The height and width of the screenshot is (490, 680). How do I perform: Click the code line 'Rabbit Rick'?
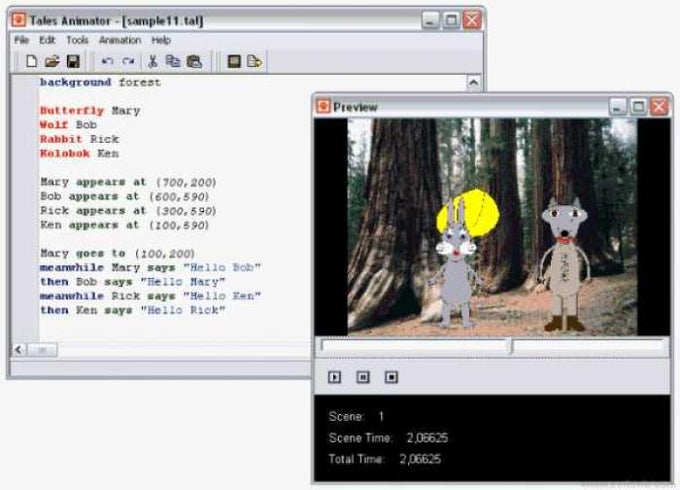pos(79,139)
